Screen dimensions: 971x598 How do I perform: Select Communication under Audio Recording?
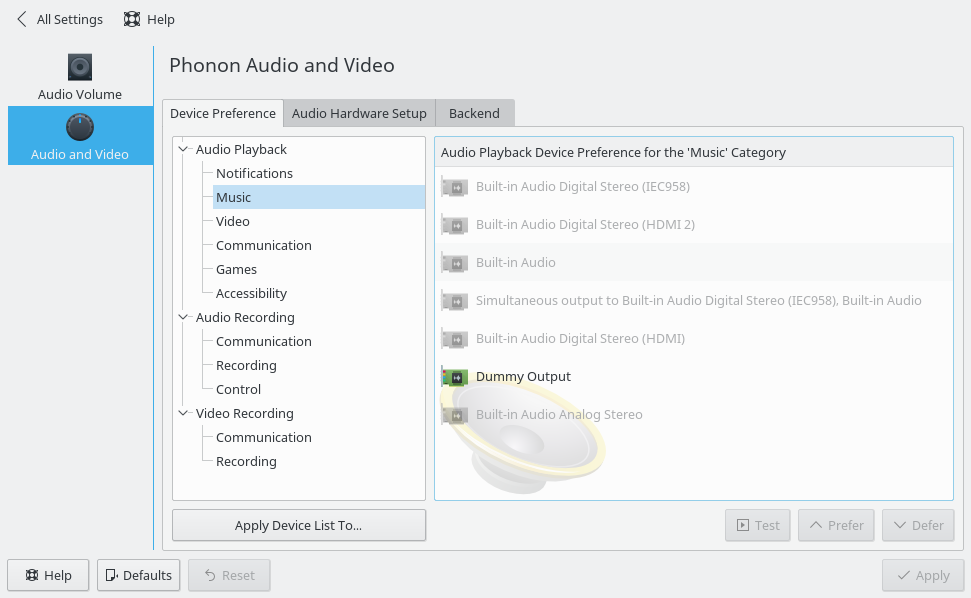(263, 341)
